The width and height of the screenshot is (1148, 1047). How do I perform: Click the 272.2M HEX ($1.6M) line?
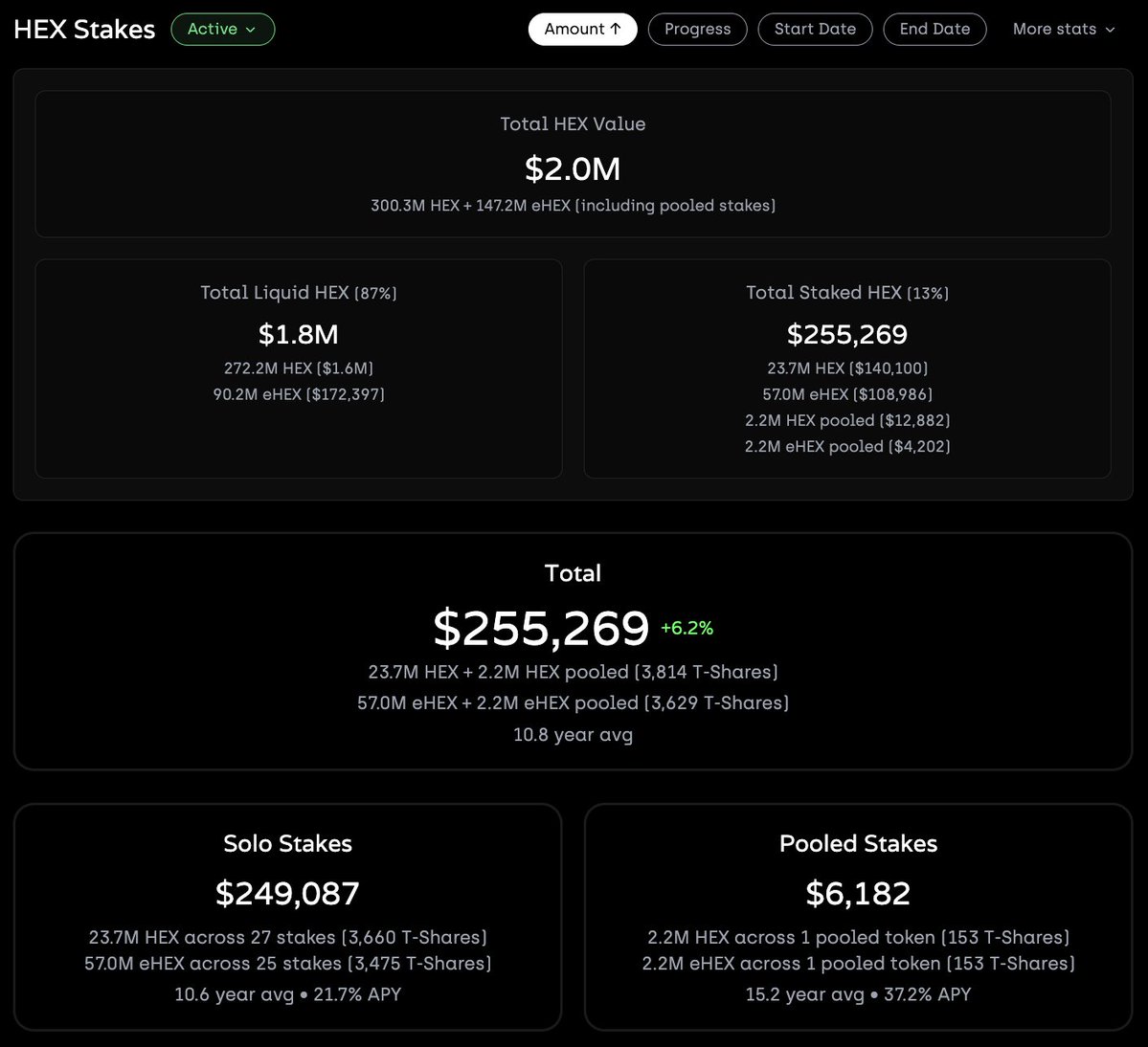[299, 368]
